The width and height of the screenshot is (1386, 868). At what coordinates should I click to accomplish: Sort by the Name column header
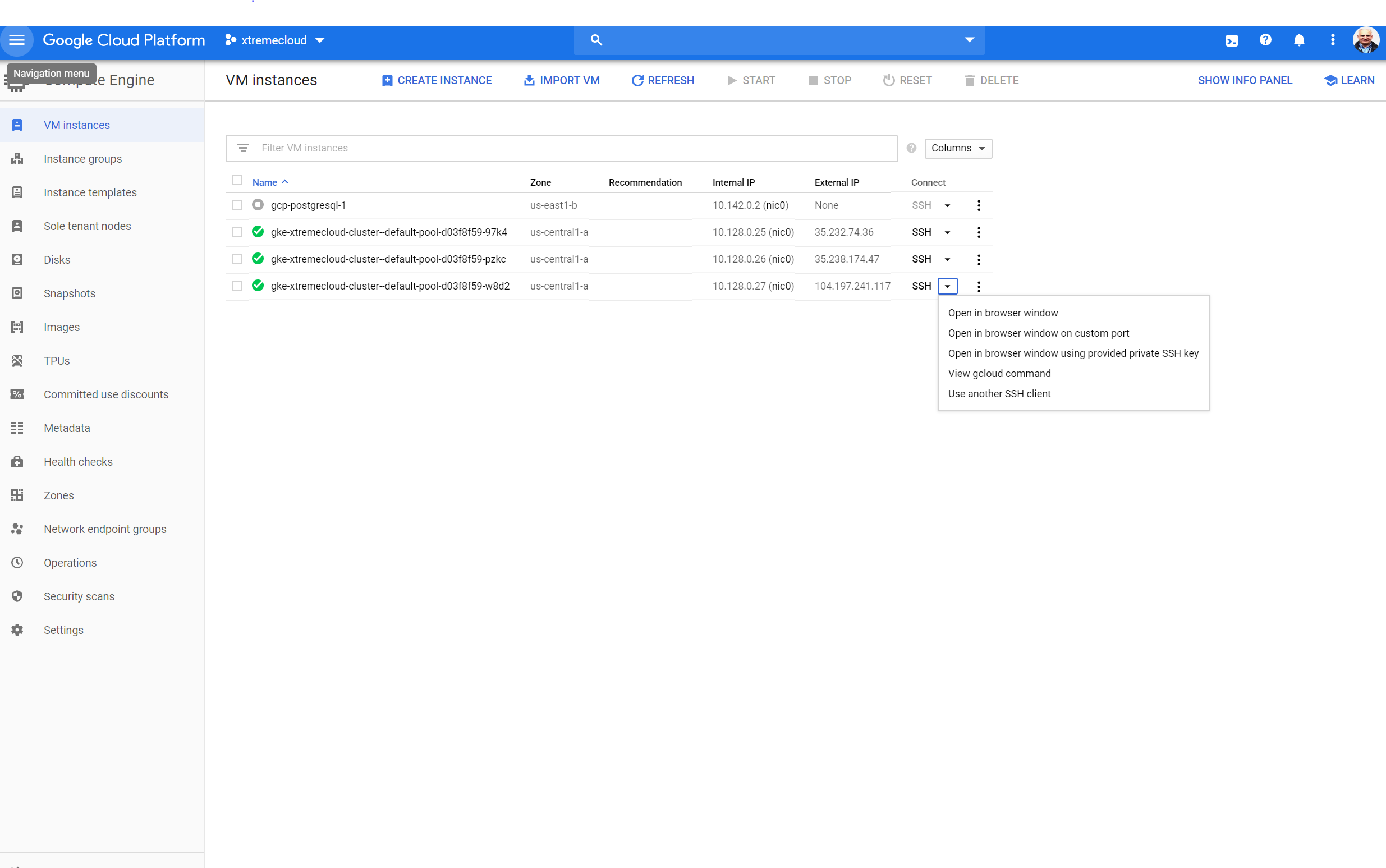(x=270, y=182)
